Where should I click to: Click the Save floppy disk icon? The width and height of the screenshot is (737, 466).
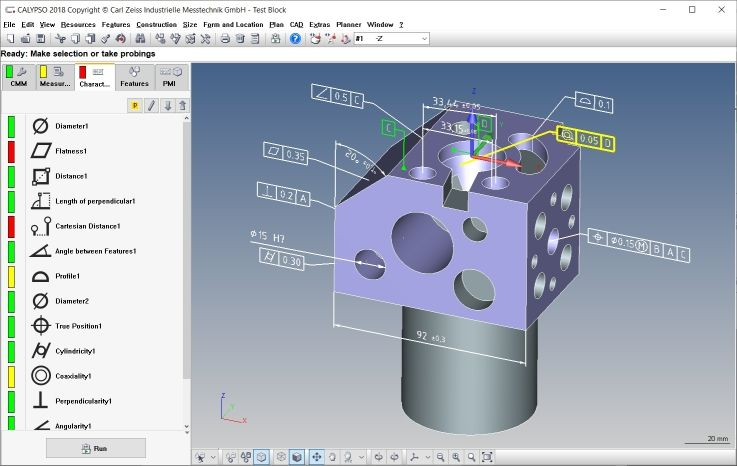40,39
